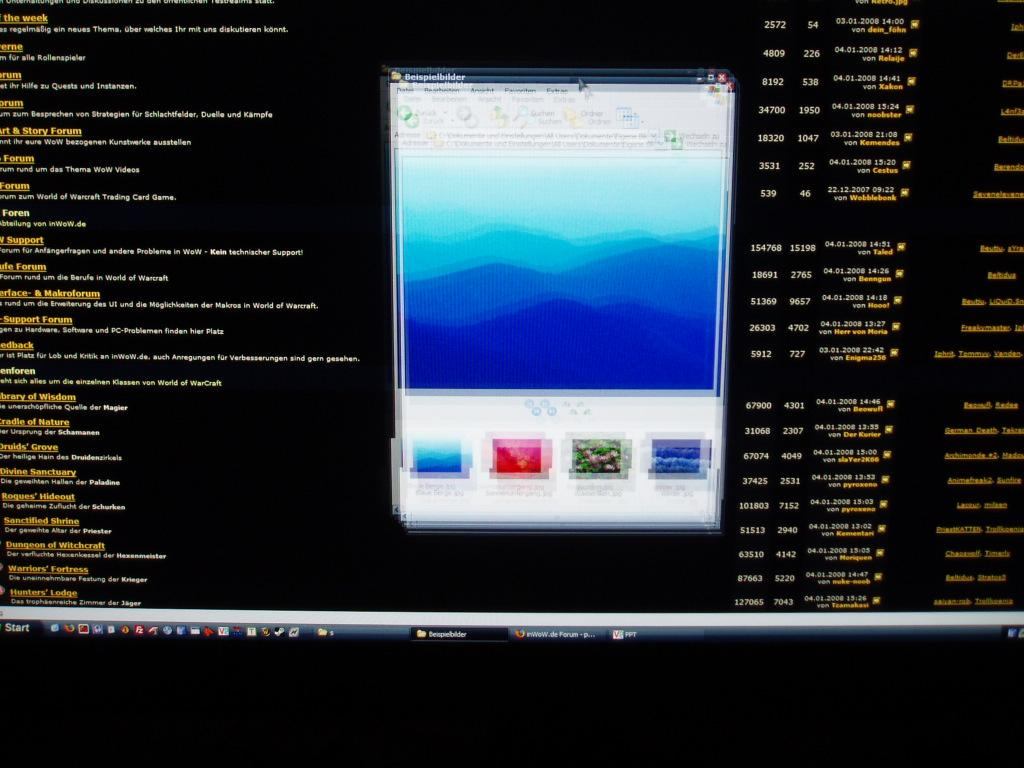Image resolution: width=1024 pixels, height=768 pixels.
Task: Open Suchen (search) in Beispielbilder toolbar
Action: 537,117
